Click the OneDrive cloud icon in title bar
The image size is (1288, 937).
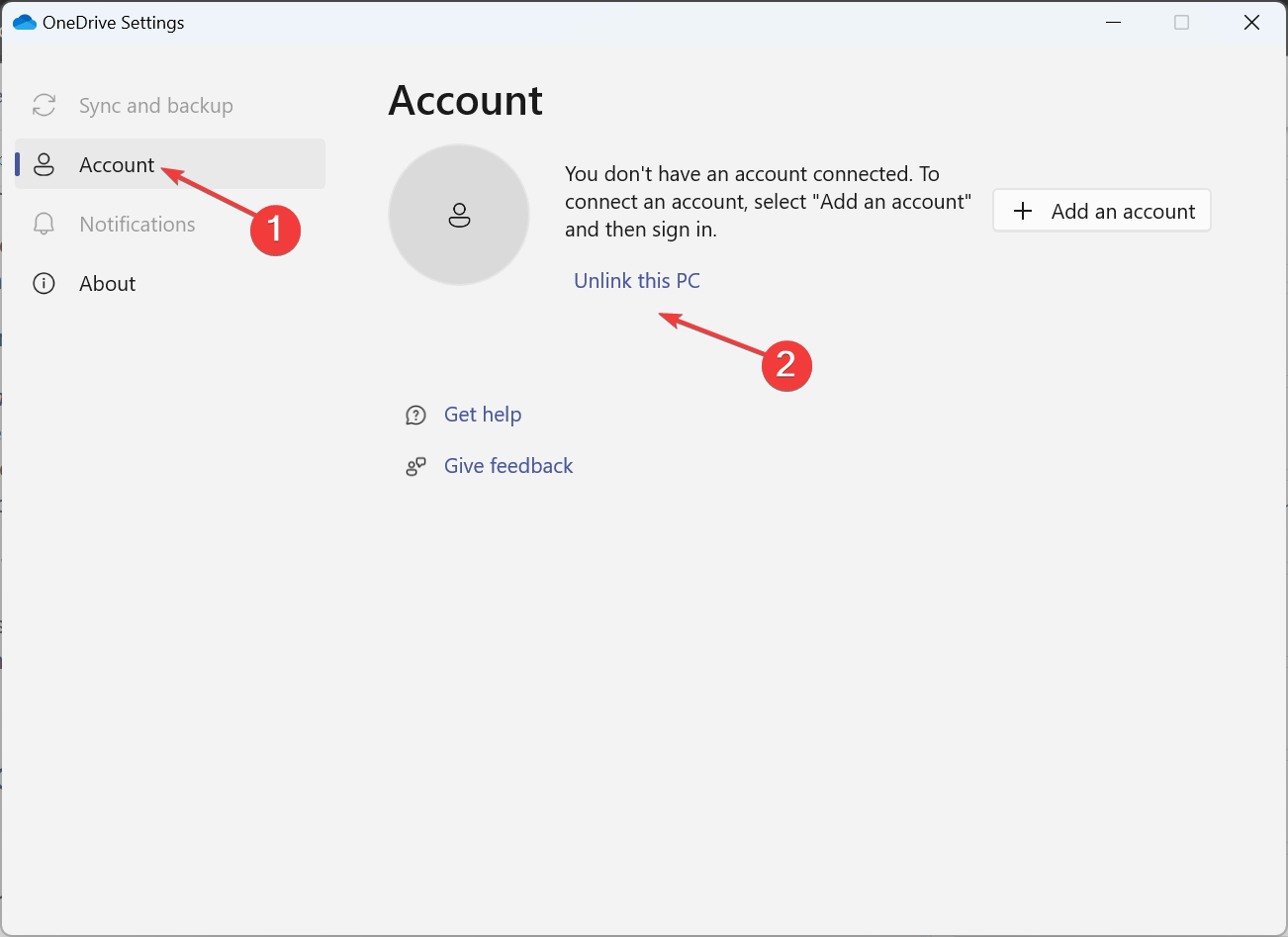(25, 23)
